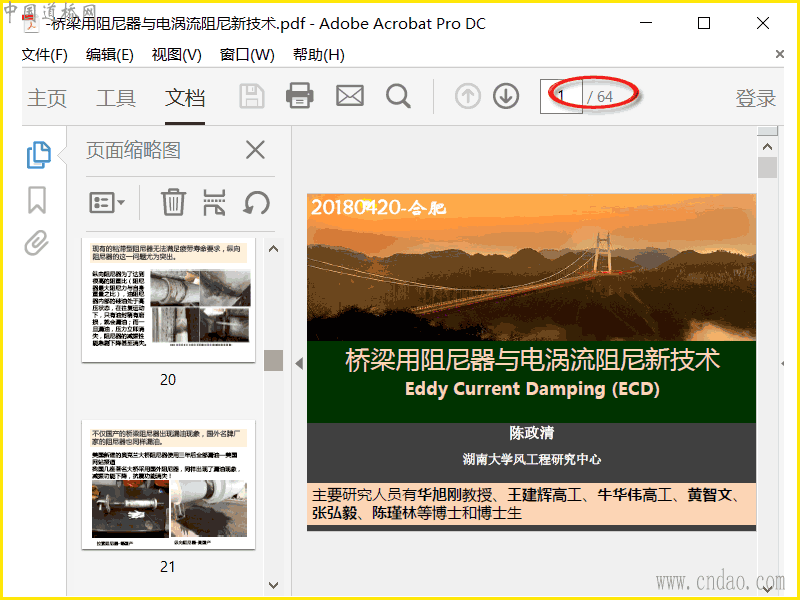Select page 21 thumbnail
This screenshot has height=600, width=800.
point(168,485)
